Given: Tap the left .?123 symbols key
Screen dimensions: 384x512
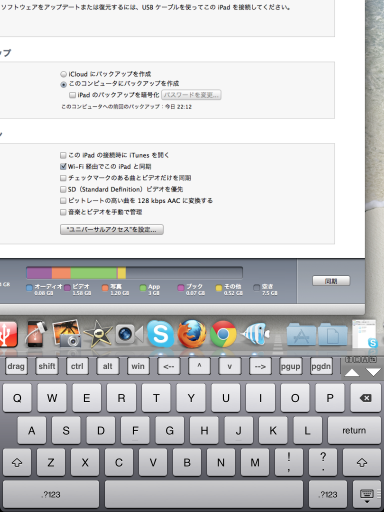Looking at the screenshot, I should click(51, 495).
